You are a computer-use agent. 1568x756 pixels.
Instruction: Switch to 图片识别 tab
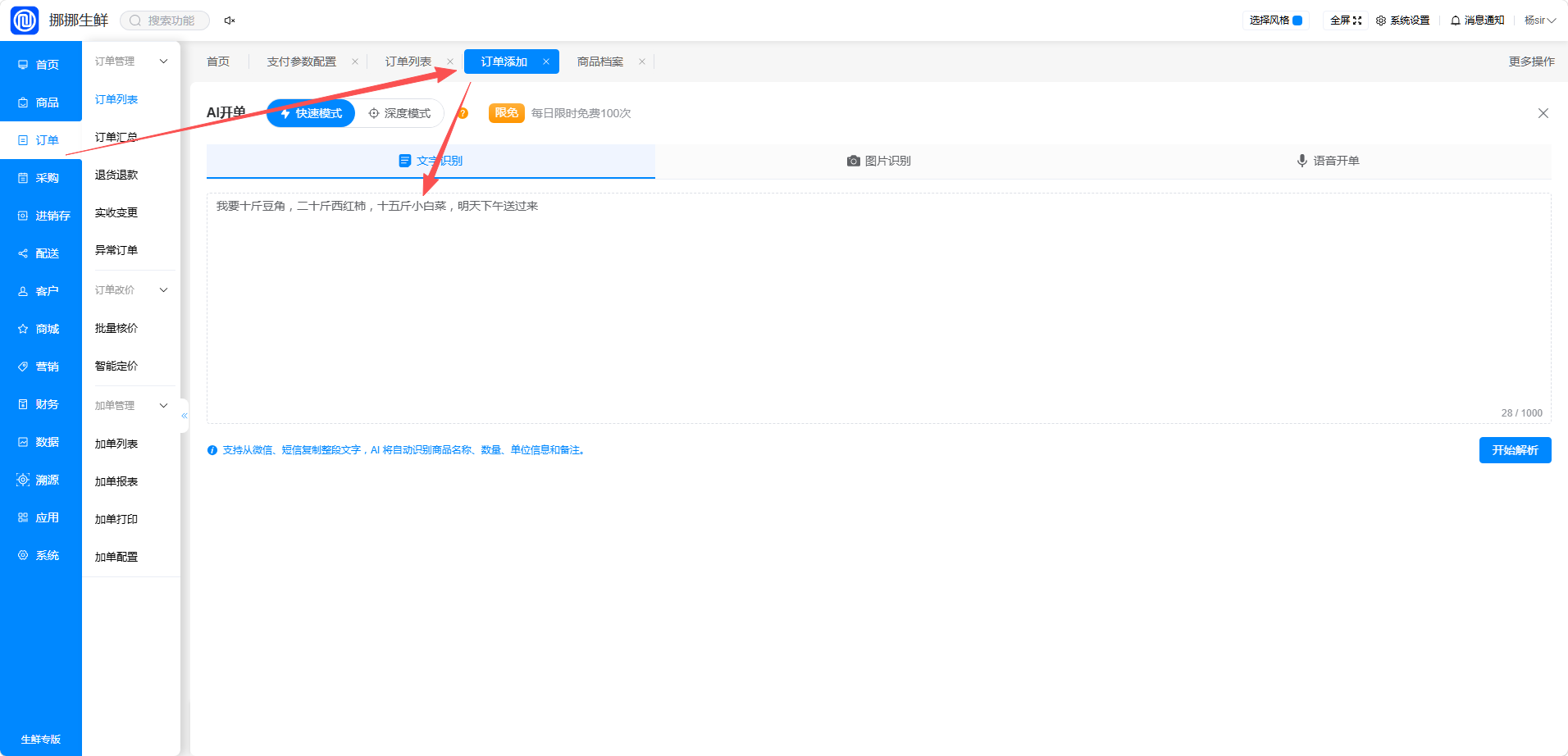pyautogui.click(x=879, y=161)
